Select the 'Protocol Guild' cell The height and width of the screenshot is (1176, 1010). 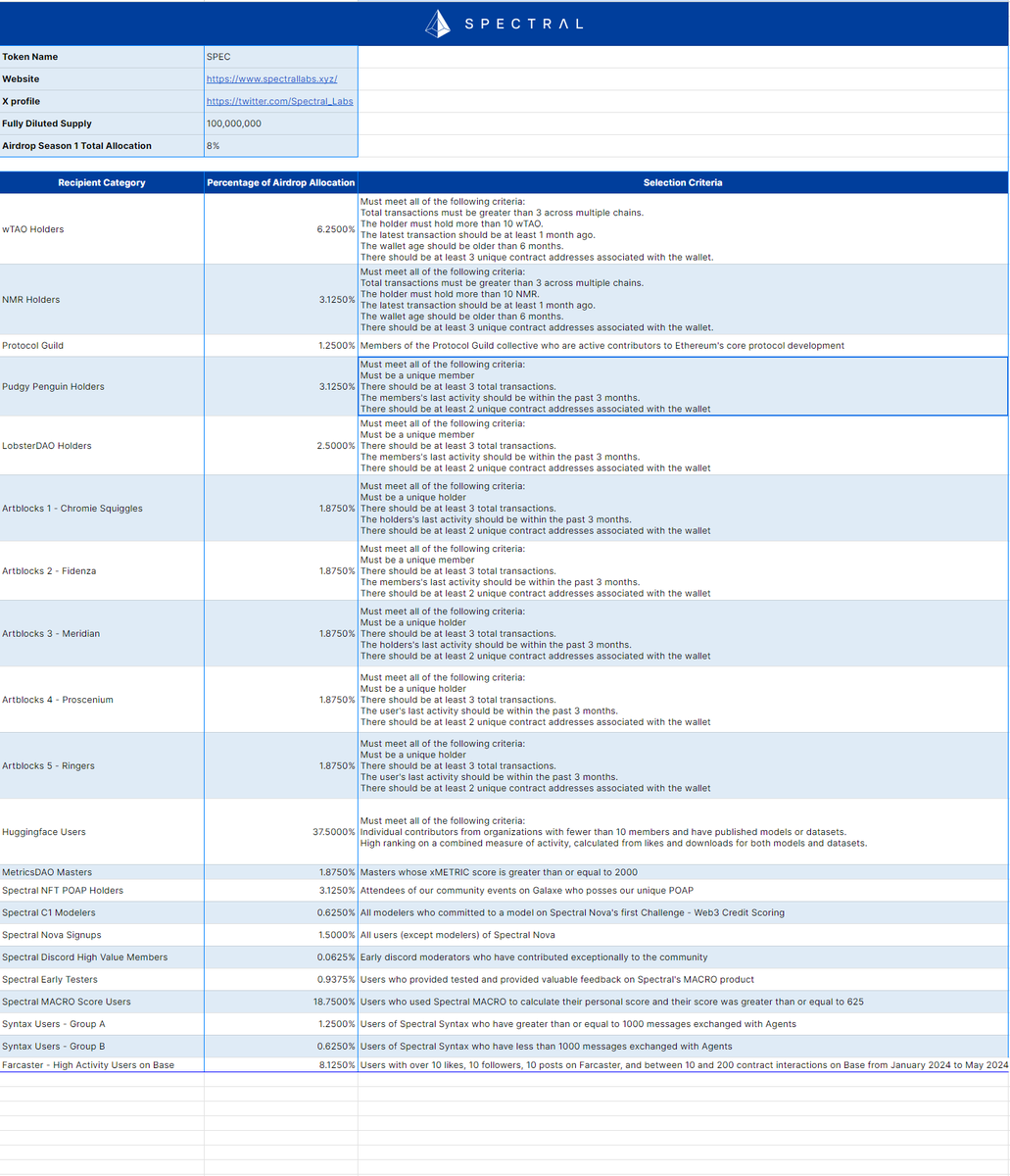click(x=102, y=346)
